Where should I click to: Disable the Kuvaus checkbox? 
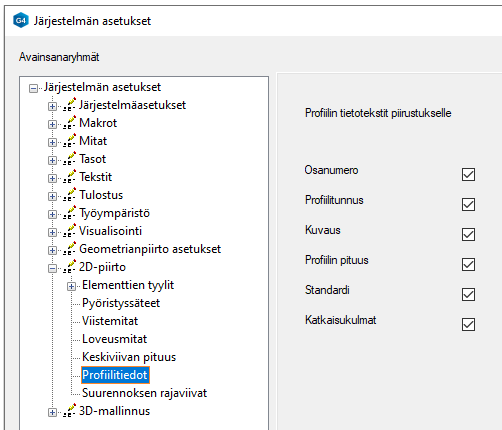point(468,234)
